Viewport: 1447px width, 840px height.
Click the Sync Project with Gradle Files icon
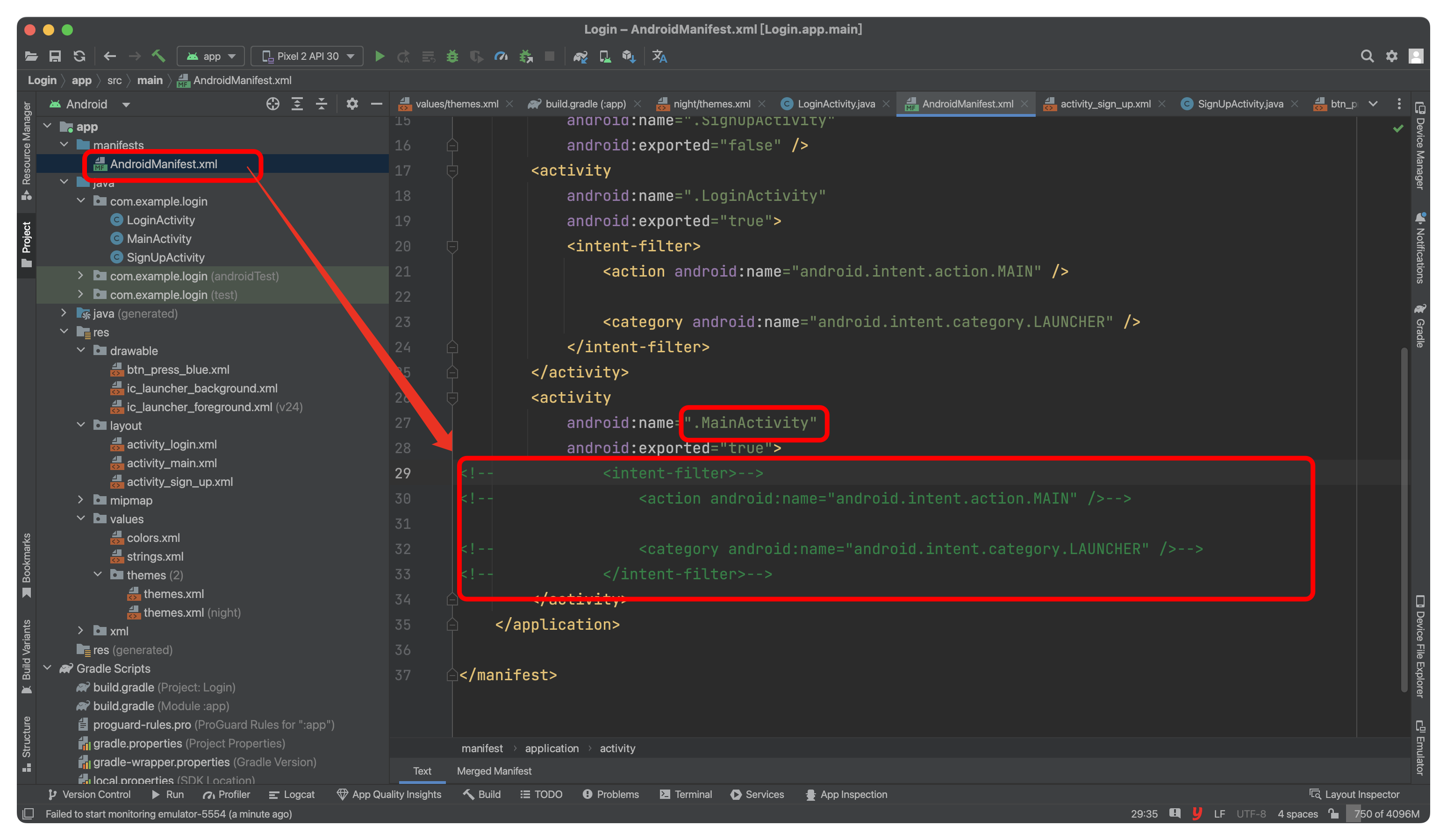point(580,56)
